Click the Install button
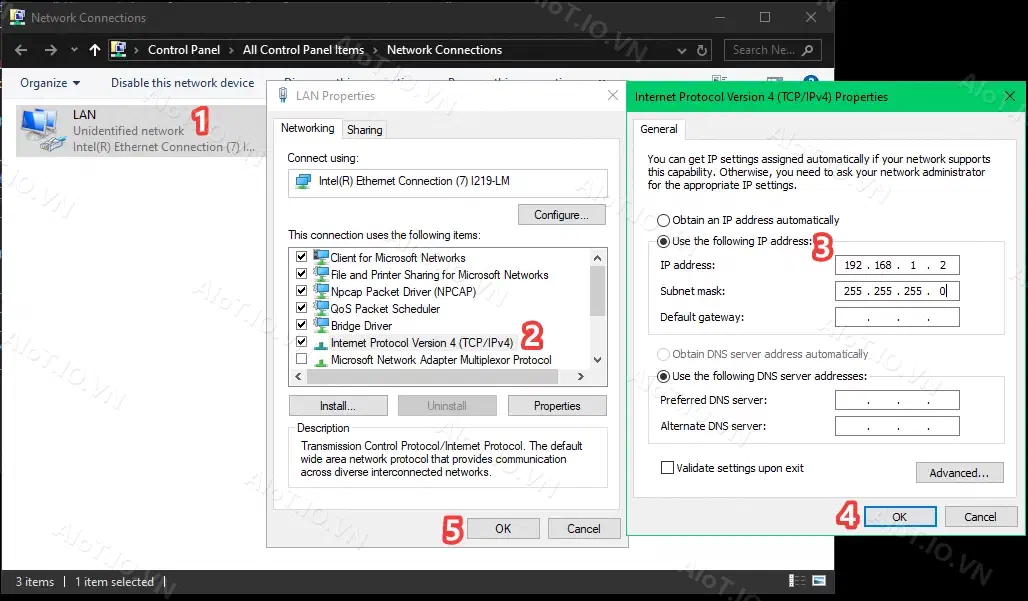Image resolution: width=1028 pixels, height=601 pixels. 338,406
